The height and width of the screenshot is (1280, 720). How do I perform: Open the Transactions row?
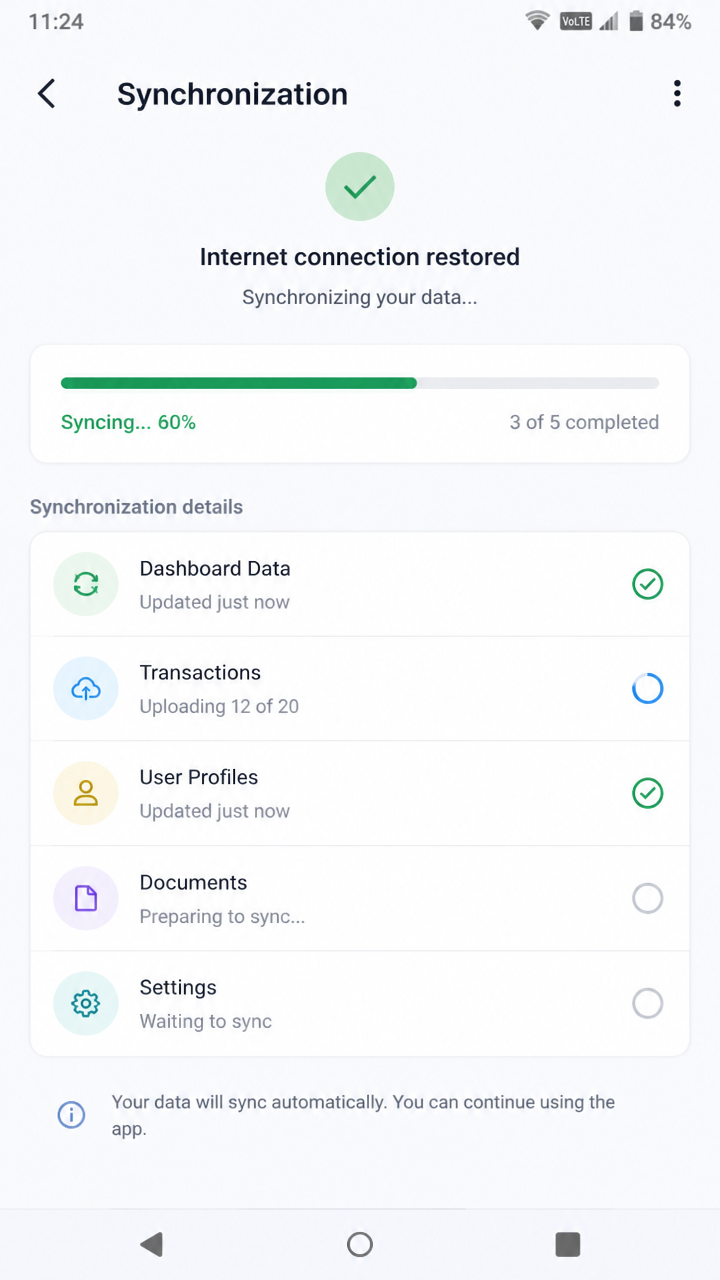click(x=360, y=689)
